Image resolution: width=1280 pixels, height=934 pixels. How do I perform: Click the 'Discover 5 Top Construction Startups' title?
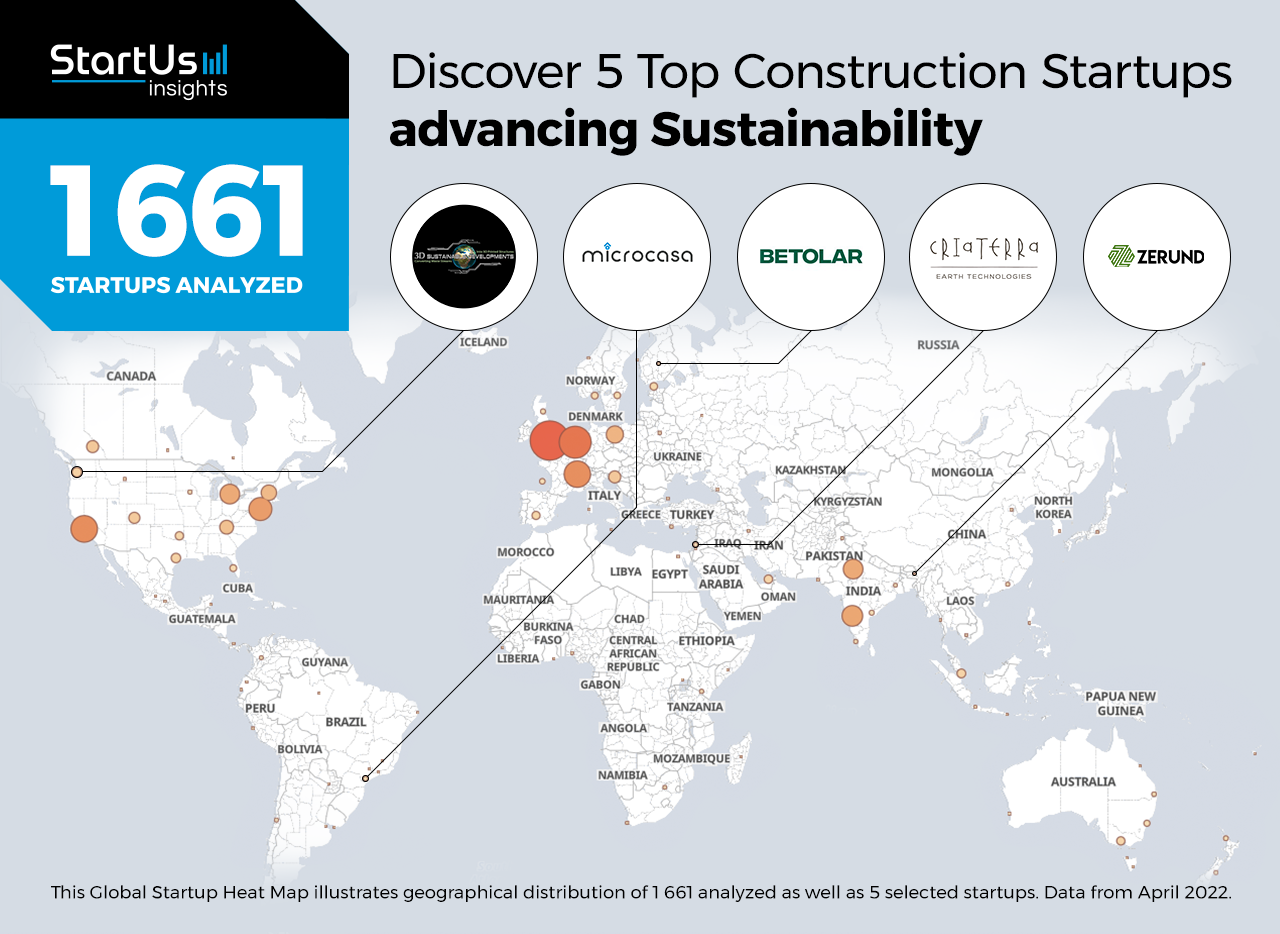pyautogui.click(x=810, y=72)
